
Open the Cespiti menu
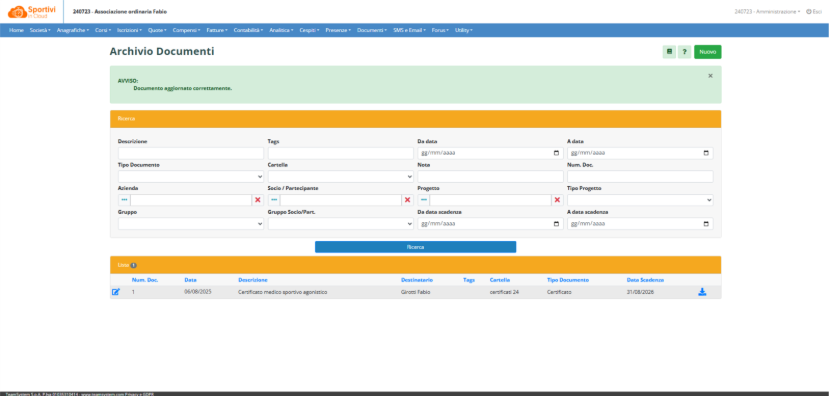click(309, 30)
